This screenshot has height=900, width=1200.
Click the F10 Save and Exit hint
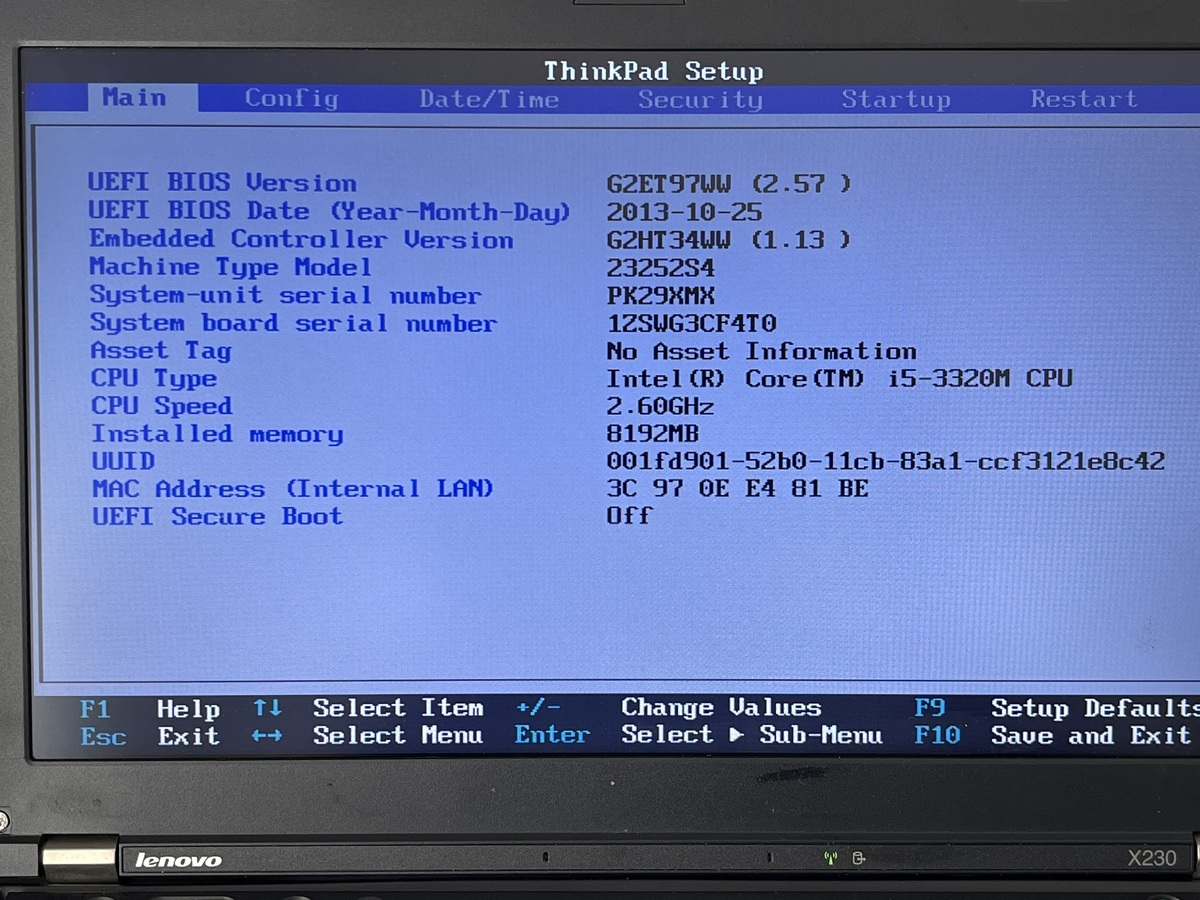pos(1052,736)
